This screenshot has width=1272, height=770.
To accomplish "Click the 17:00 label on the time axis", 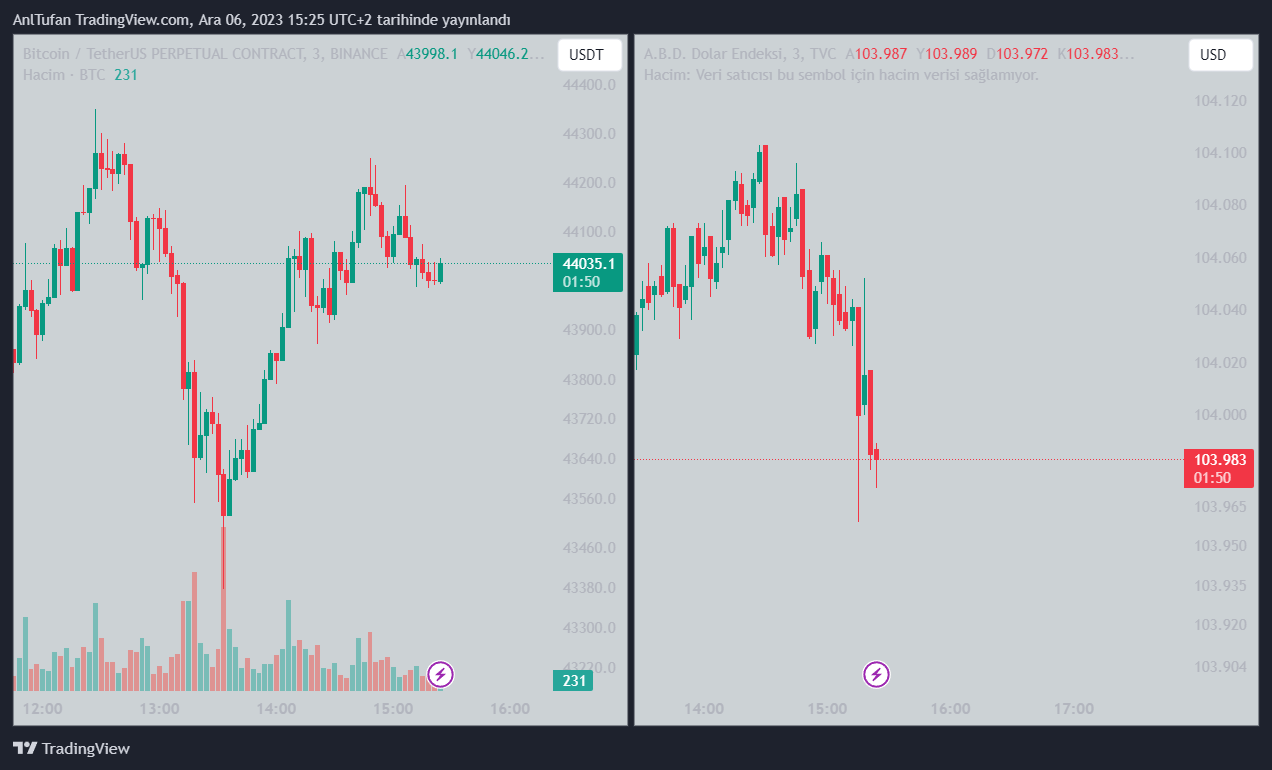I will pyautogui.click(x=1073, y=709).
